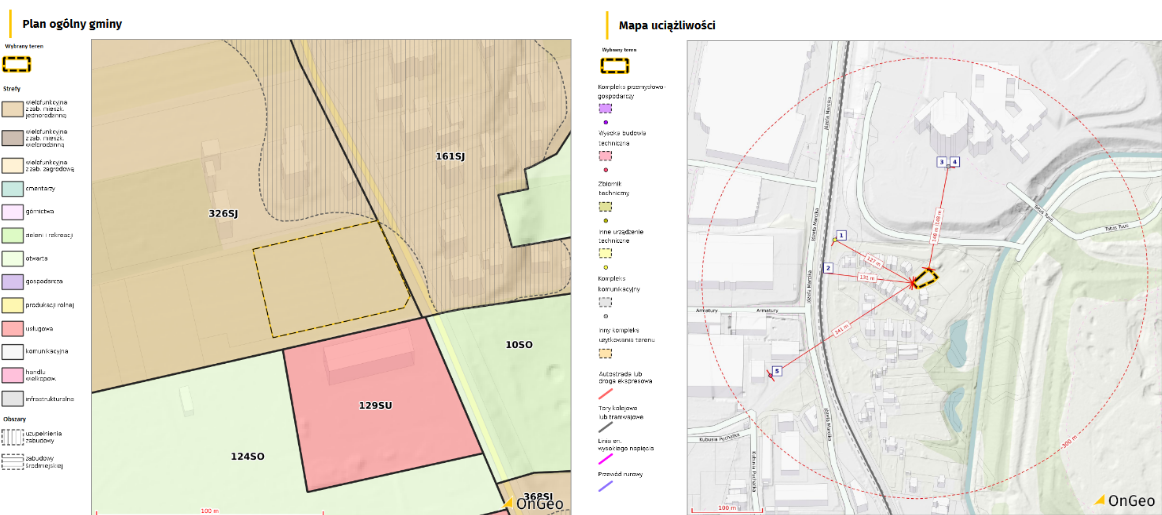Click the 'komunikacyjna' white legend swatch
The height and width of the screenshot is (515, 1162).
[x=15, y=351]
